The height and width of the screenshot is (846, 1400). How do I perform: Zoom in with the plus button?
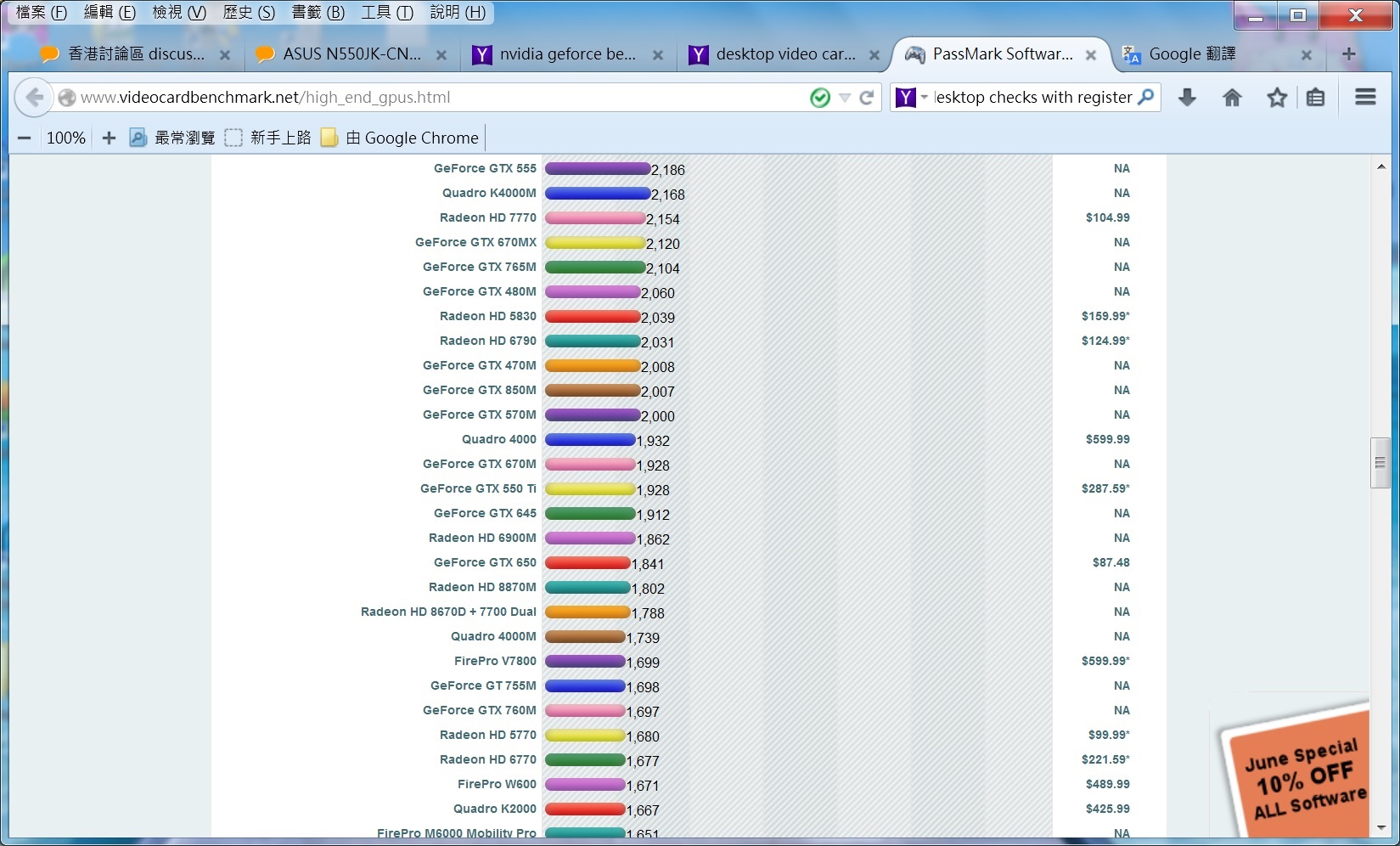(x=109, y=138)
